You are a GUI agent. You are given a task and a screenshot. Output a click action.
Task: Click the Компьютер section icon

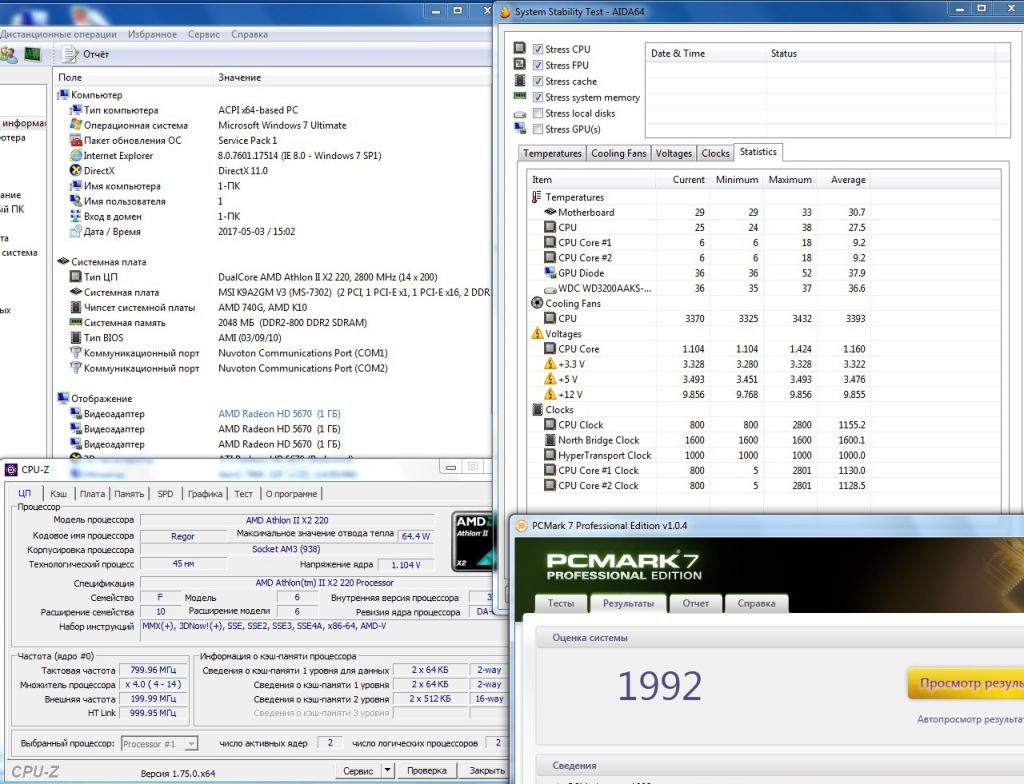pos(63,95)
